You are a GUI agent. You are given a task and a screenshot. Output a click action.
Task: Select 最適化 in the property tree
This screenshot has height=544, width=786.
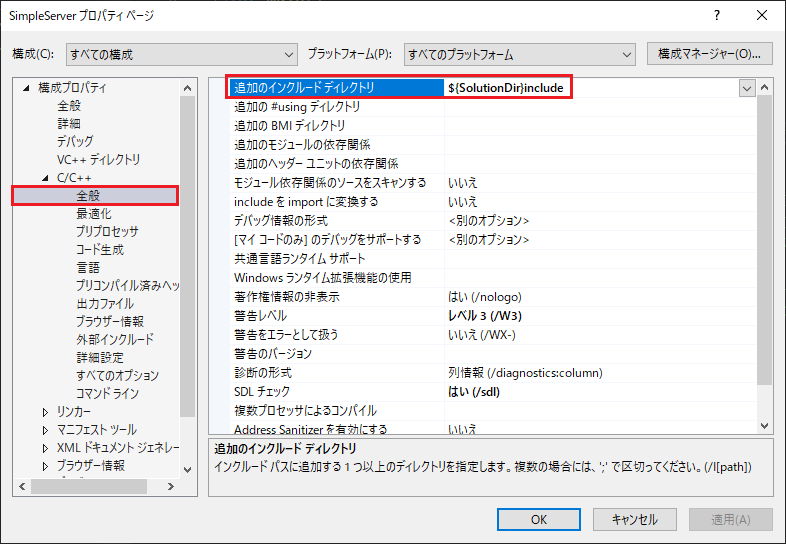(94, 214)
